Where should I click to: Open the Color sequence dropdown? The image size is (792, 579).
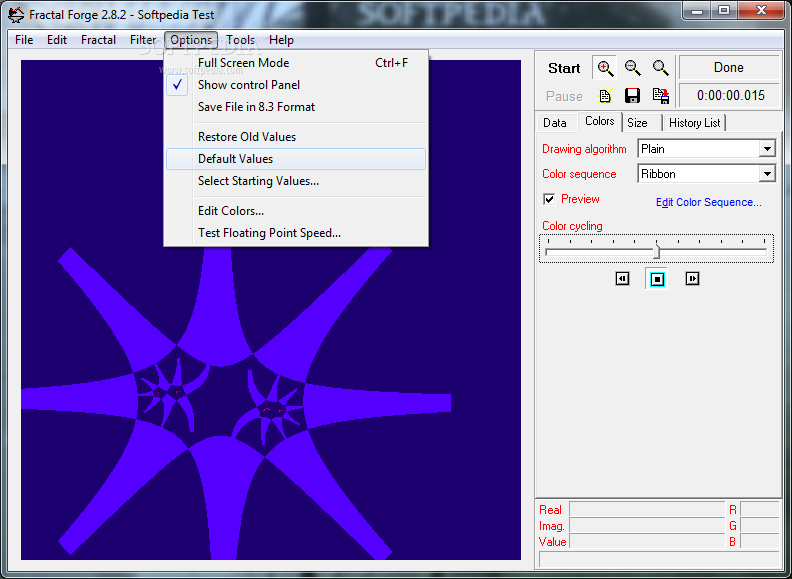pyautogui.click(x=767, y=174)
